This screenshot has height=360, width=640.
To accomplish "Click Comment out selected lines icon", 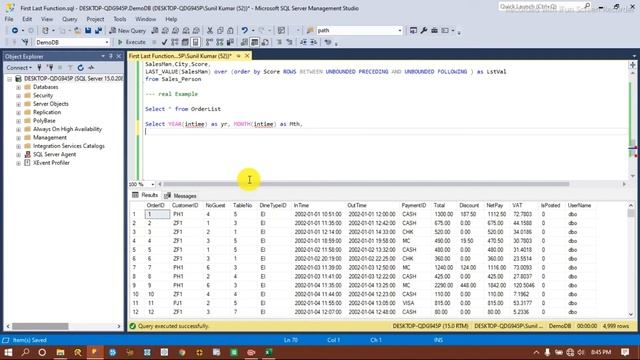I will click(x=279, y=42).
